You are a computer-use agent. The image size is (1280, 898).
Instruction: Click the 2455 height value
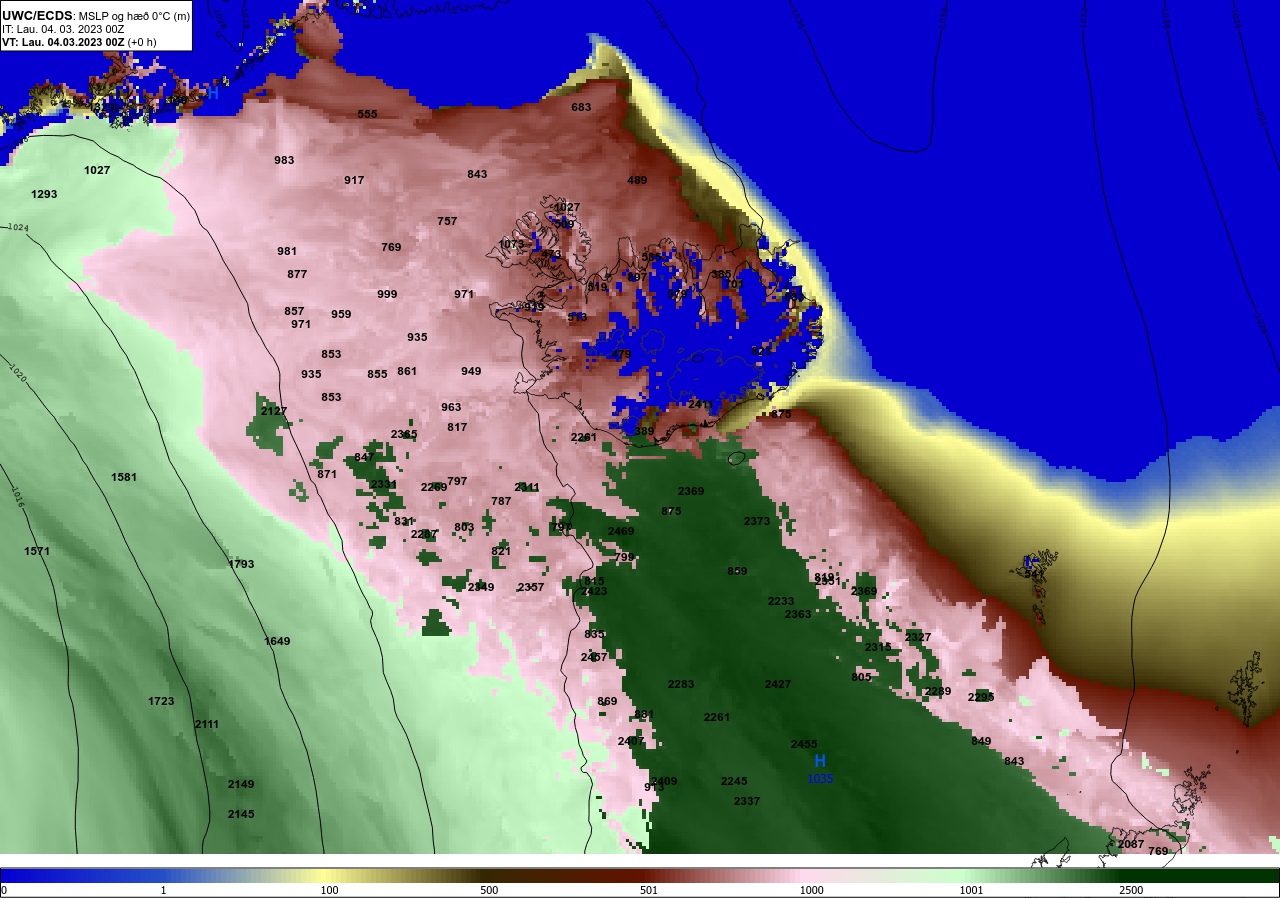(804, 744)
